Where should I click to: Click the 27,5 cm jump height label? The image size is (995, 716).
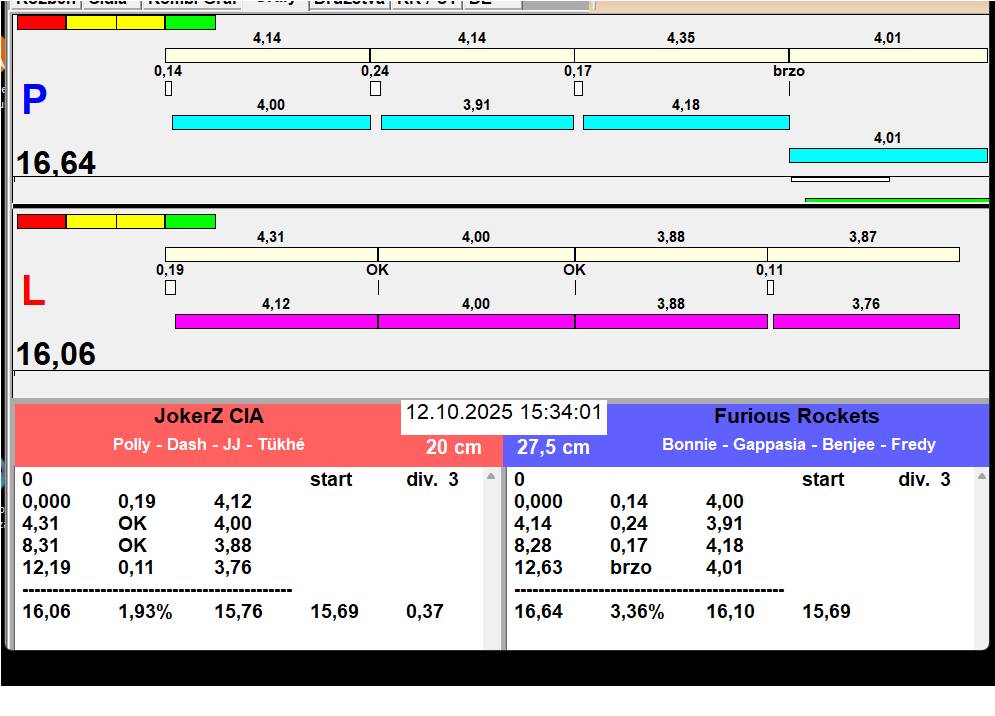click(553, 447)
